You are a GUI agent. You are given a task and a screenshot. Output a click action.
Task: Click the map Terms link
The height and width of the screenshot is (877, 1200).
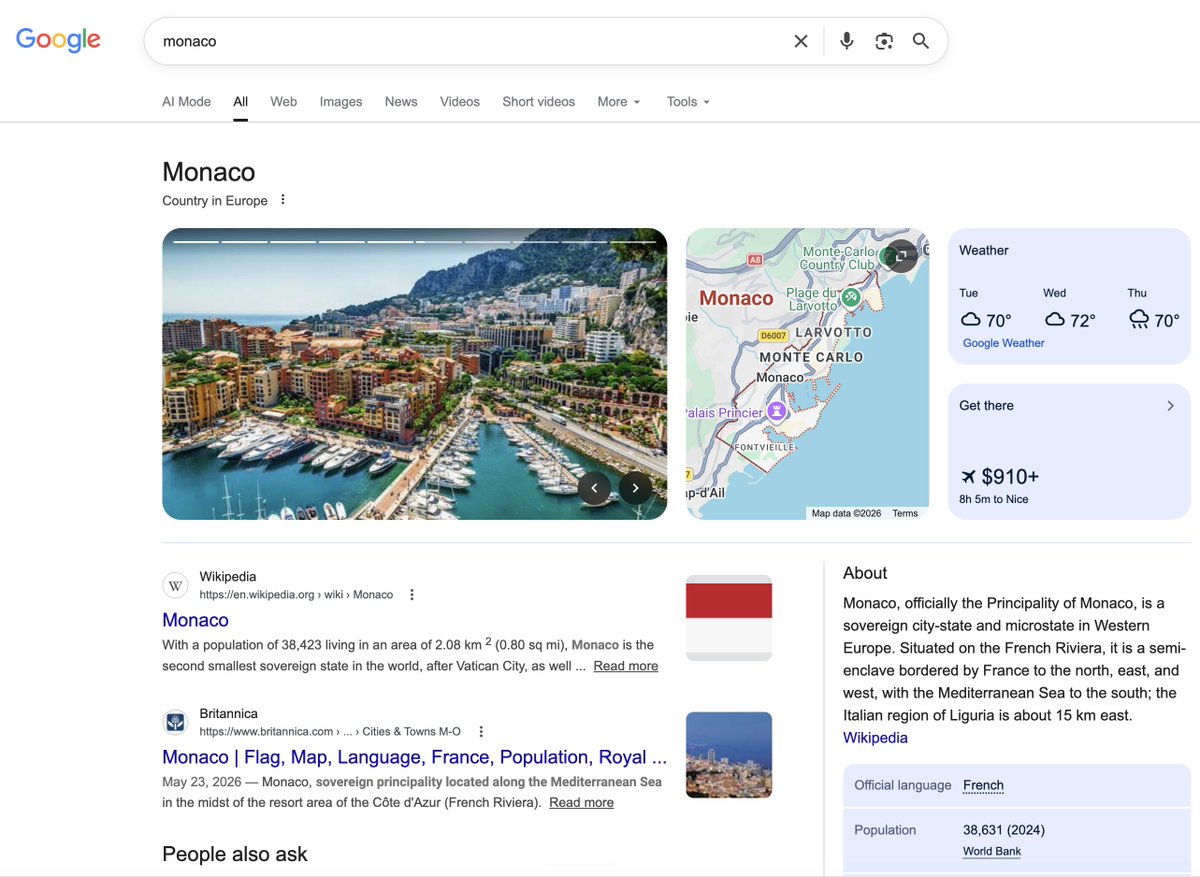click(x=905, y=513)
